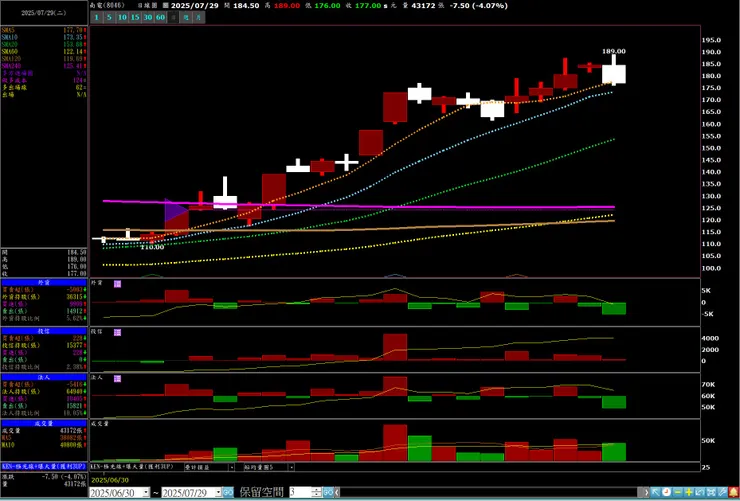Switch to 5-minute chart interval
Viewport: 740px width, 501px height.
click(x=109, y=17)
